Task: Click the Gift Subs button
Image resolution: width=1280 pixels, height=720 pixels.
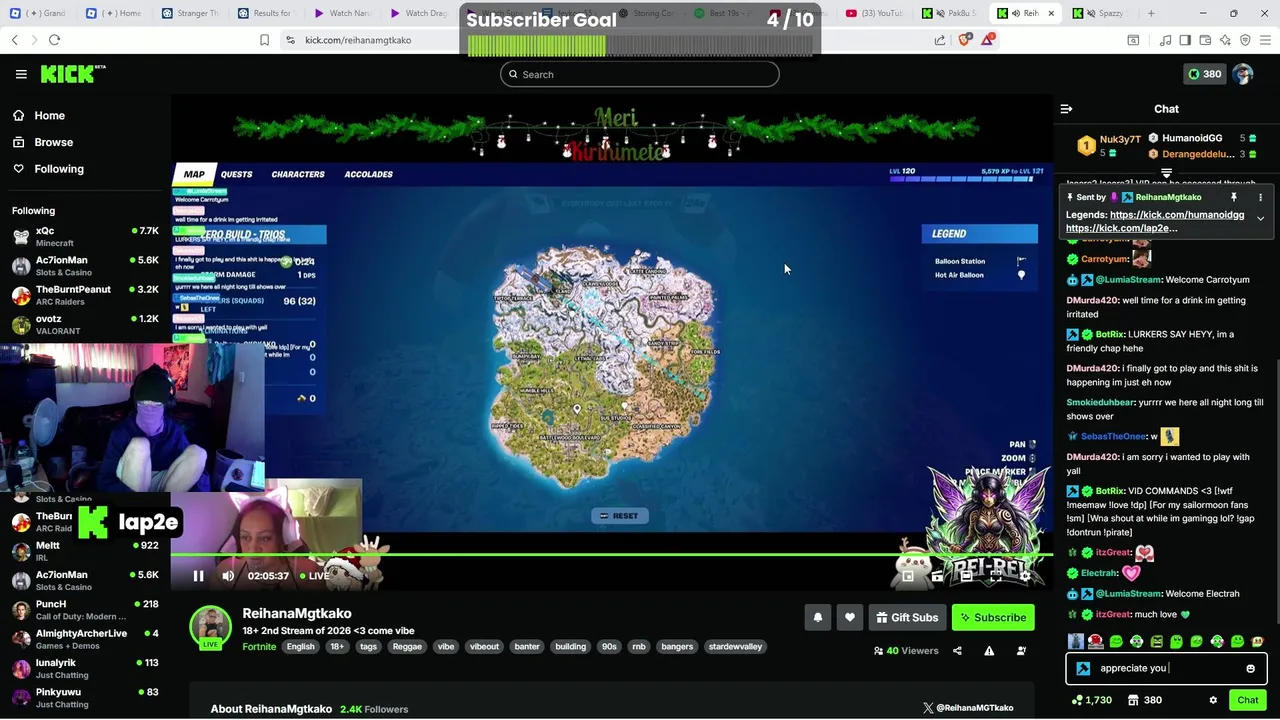Action: tap(907, 618)
